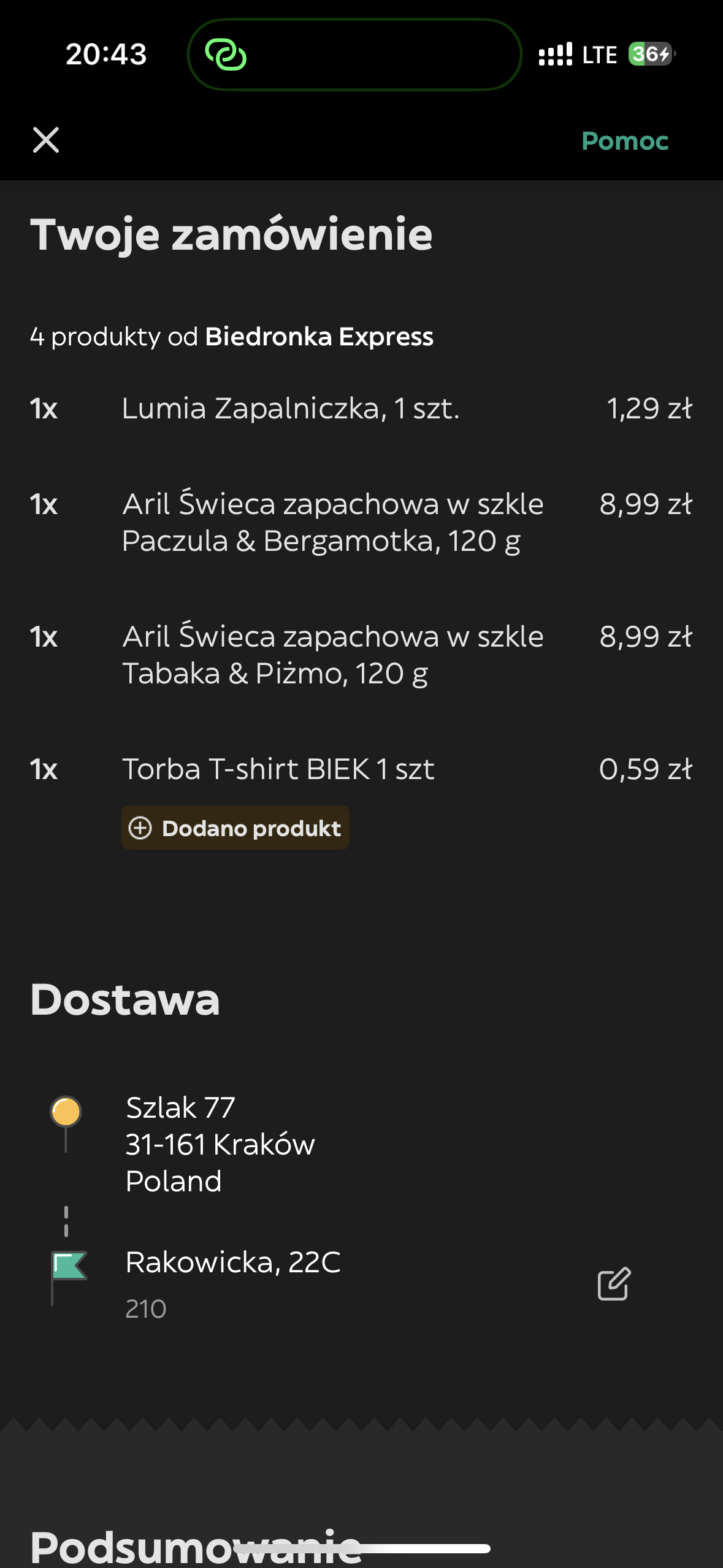
Task: Tap the 20:43 clock in status bar
Action: (106, 54)
